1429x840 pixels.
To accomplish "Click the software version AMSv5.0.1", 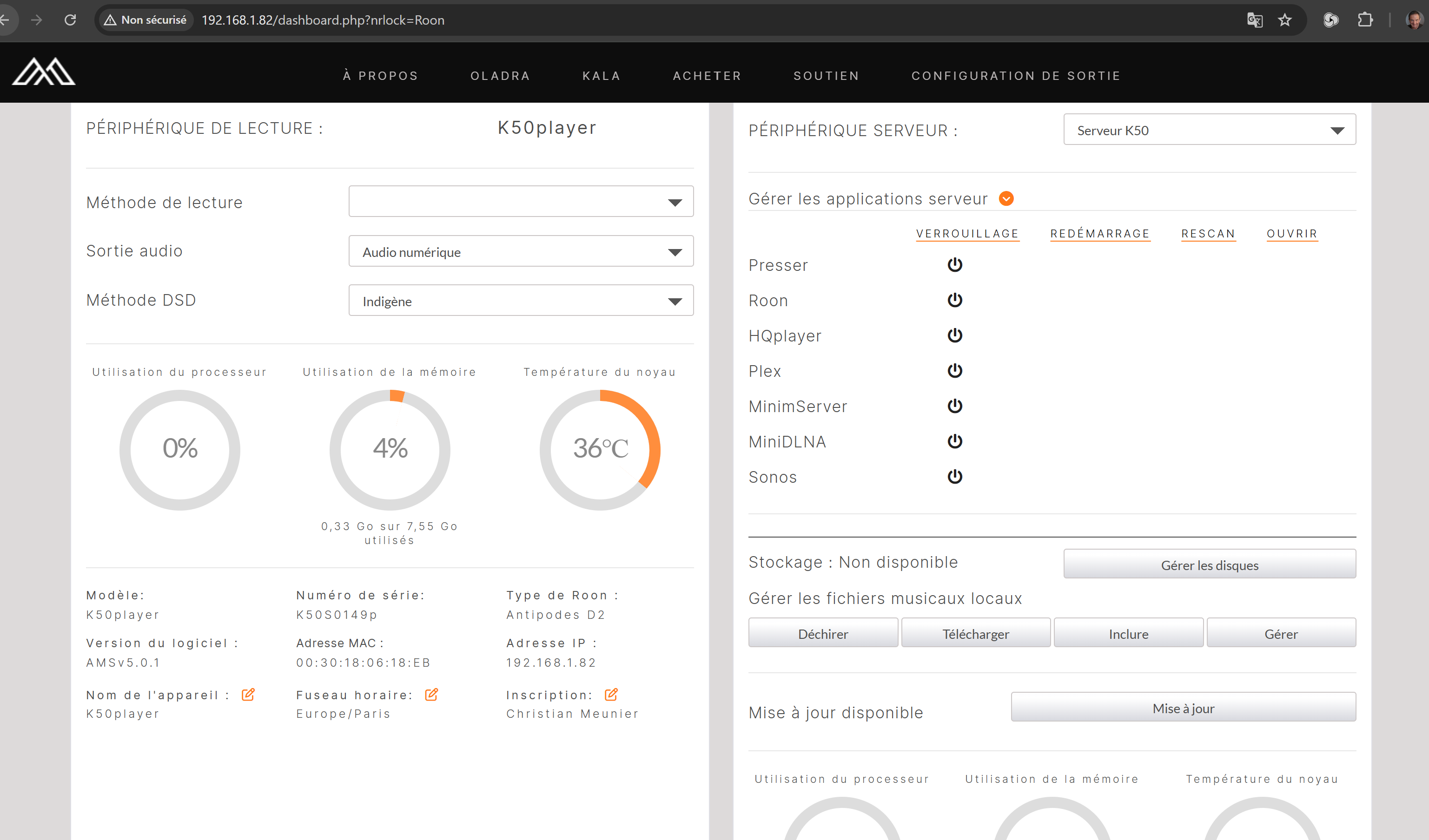I will pyautogui.click(x=123, y=663).
